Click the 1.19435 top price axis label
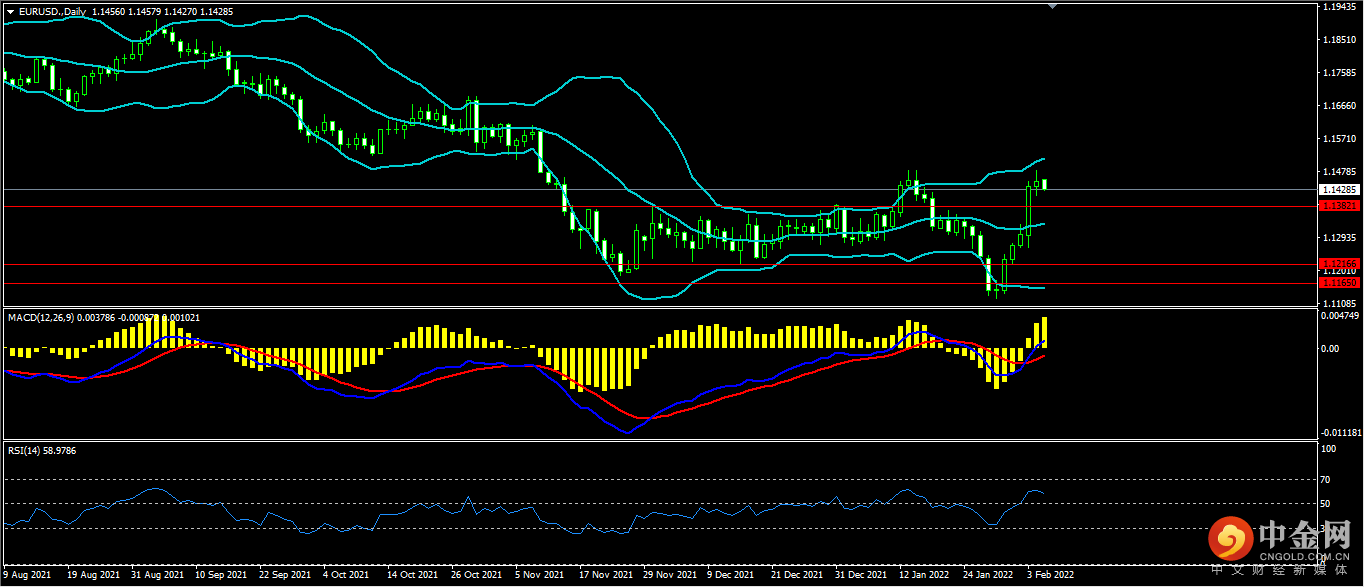This screenshot has width=1365, height=588. click(x=1338, y=7)
